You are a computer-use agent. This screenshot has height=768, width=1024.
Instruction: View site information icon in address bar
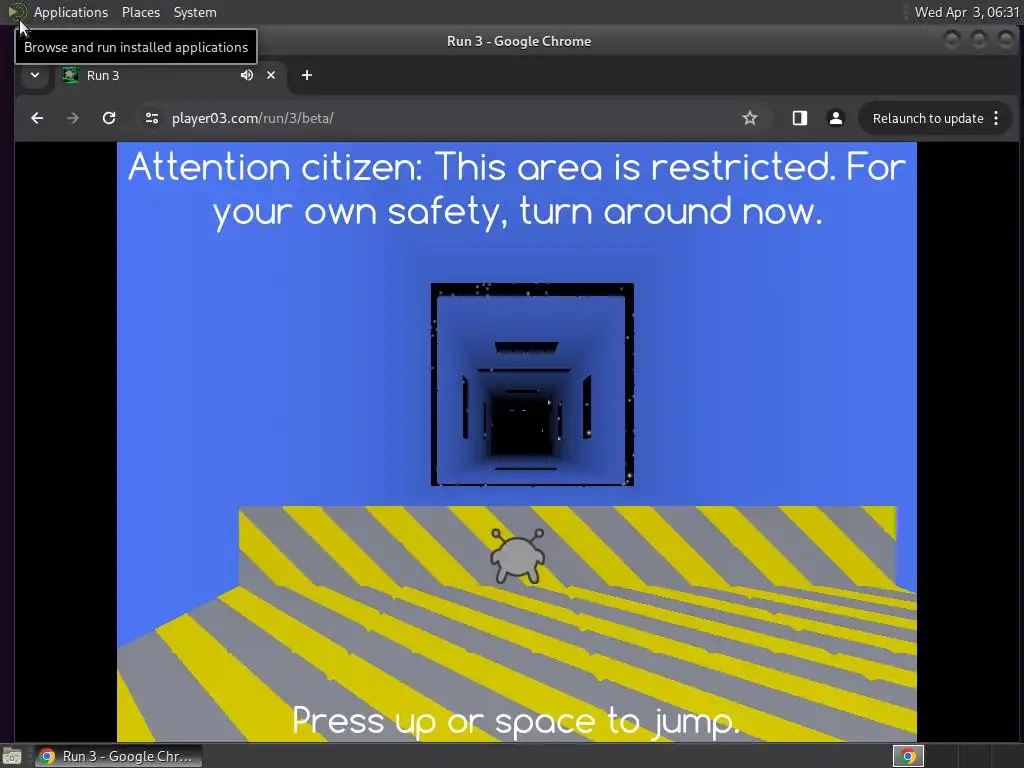click(152, 118)
